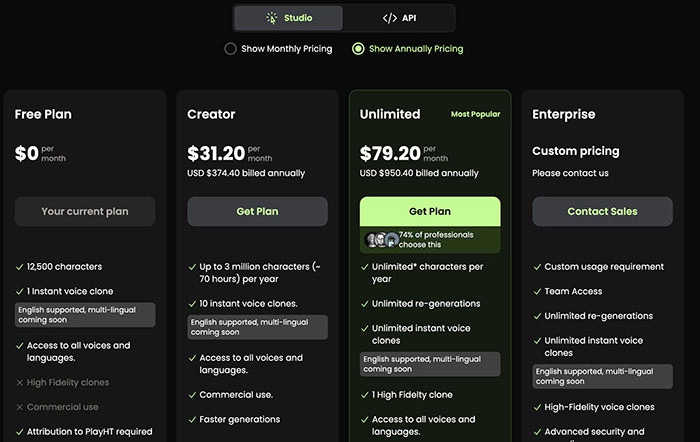Viewport: 700px width, 442px height.
Task: Click the Enterprise plan heading
Action: pos(563,114)
